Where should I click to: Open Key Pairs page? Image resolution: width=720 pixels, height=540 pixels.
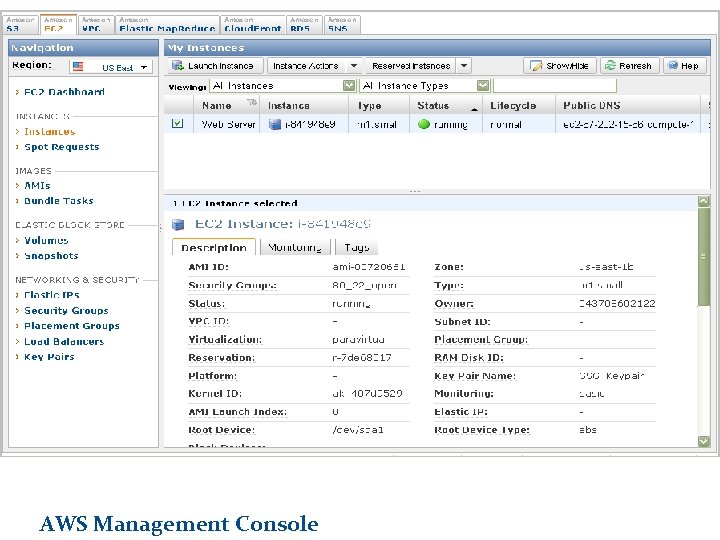click(x=49, y=357)
